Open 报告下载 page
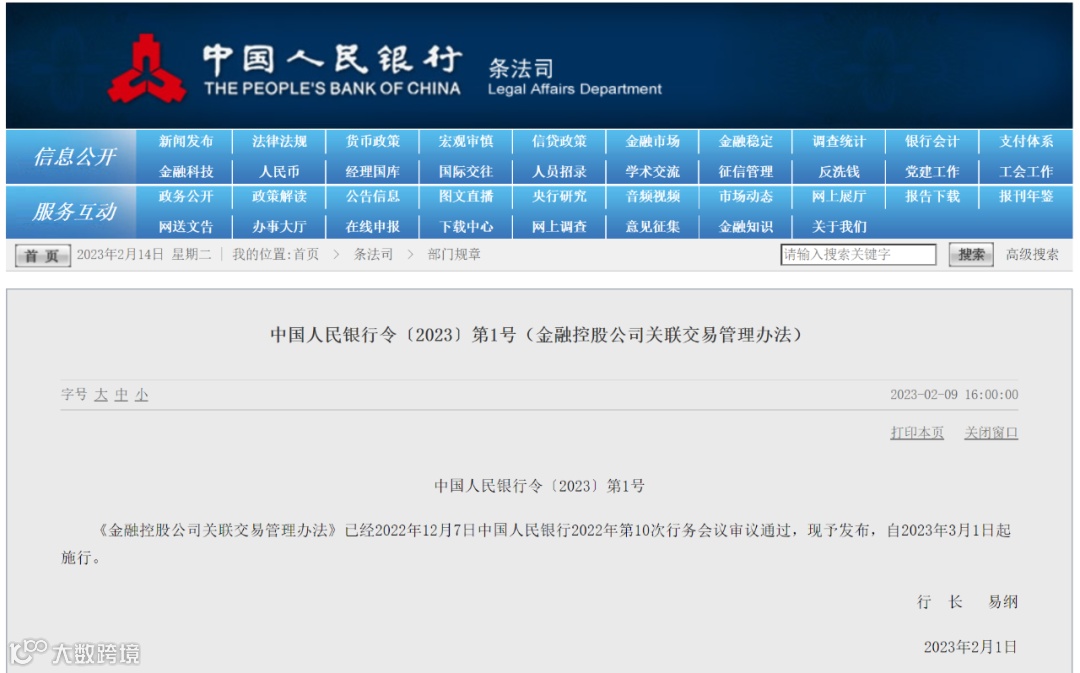 [x=932, y=196]
